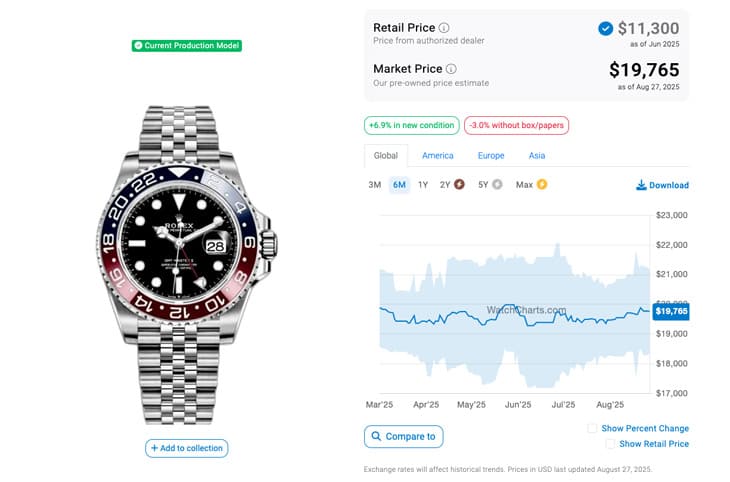
Task: Add the watch to collection
Action: tap(187, 448)
